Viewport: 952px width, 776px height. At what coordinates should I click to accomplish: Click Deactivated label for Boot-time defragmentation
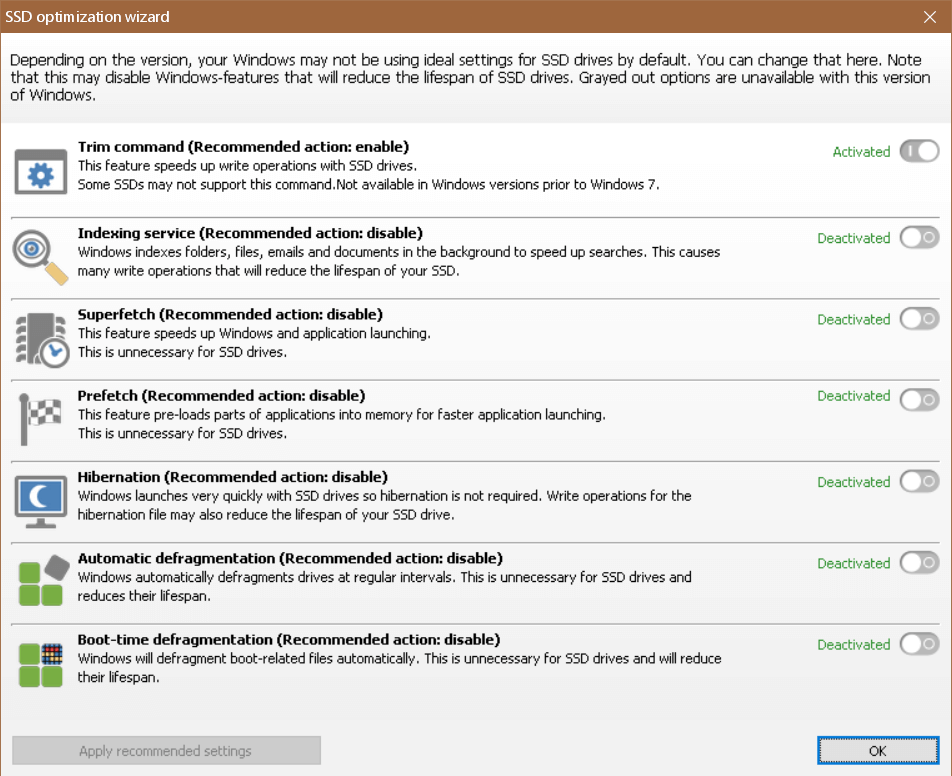click(x=854, y=645)
